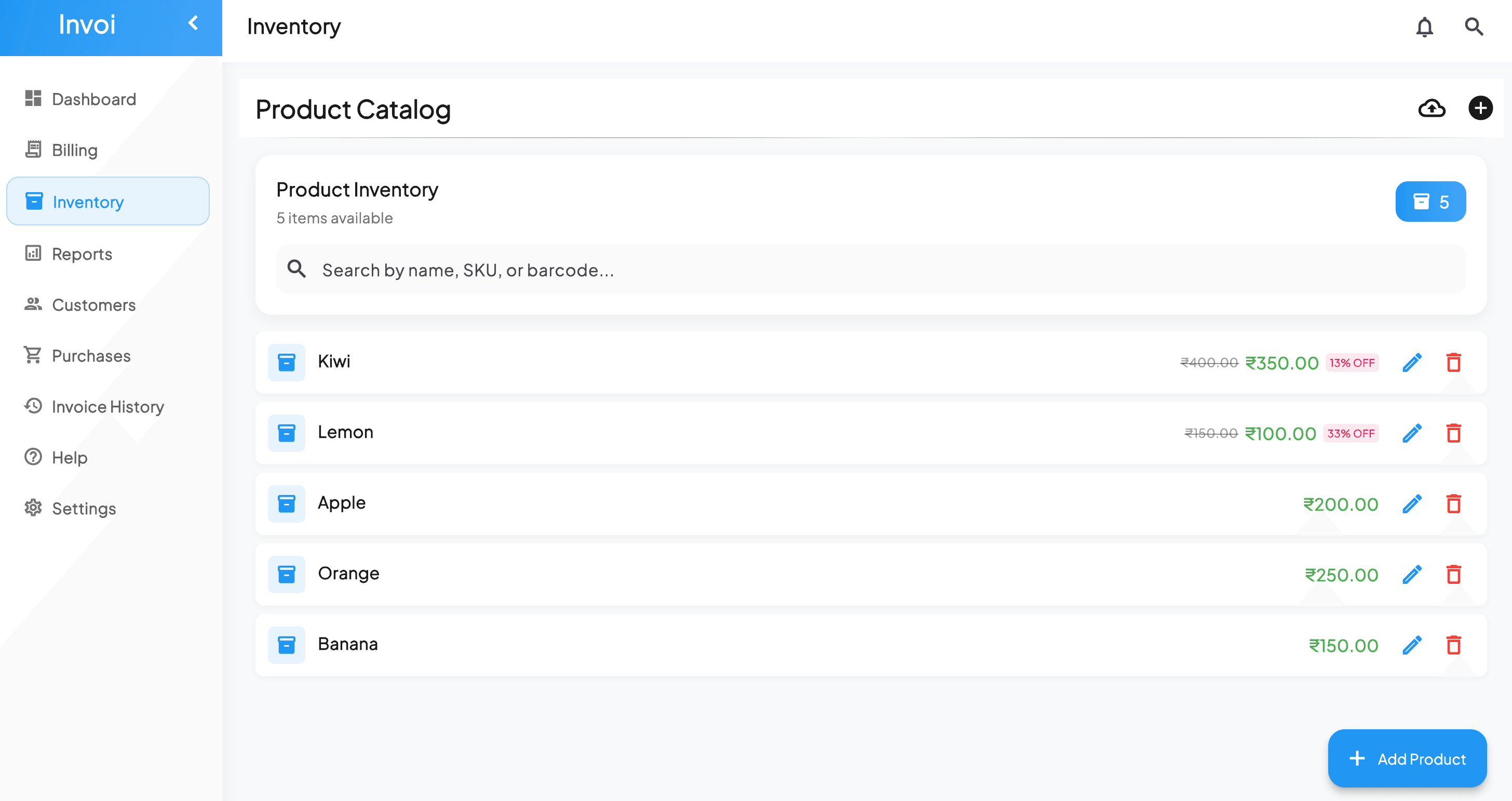Switch to Invoice History
Viewport: 1512px width, 801px height.
click(107, 406)
